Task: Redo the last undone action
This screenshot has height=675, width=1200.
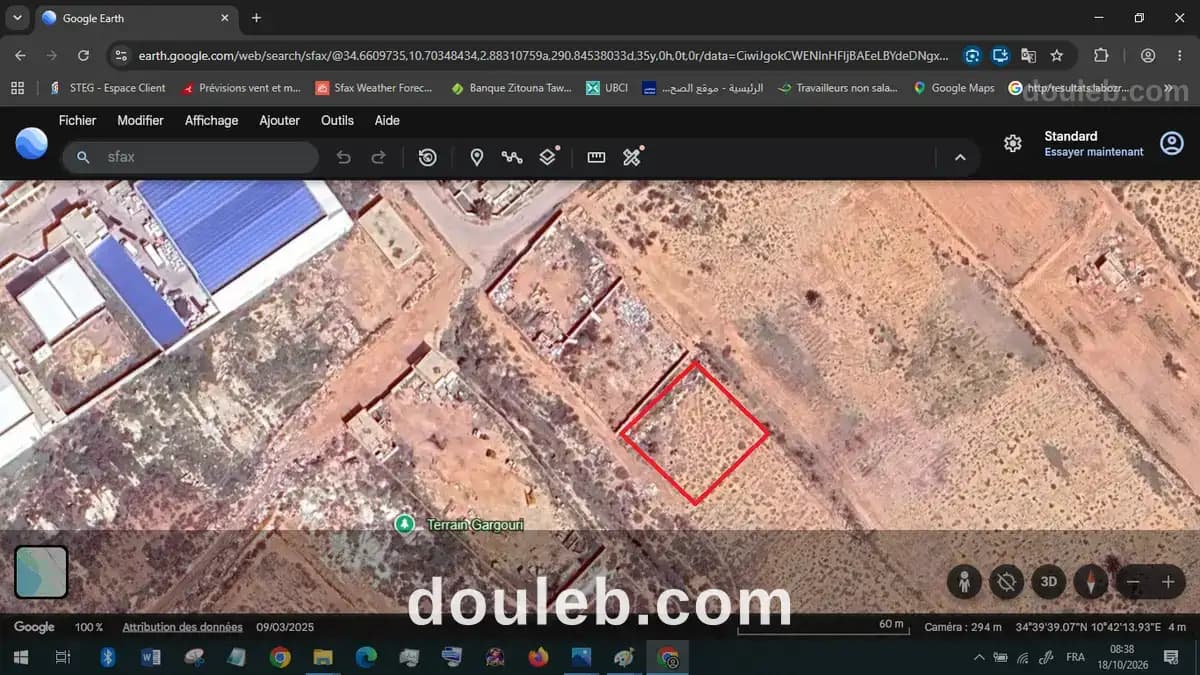Action: tap(378, 157)
